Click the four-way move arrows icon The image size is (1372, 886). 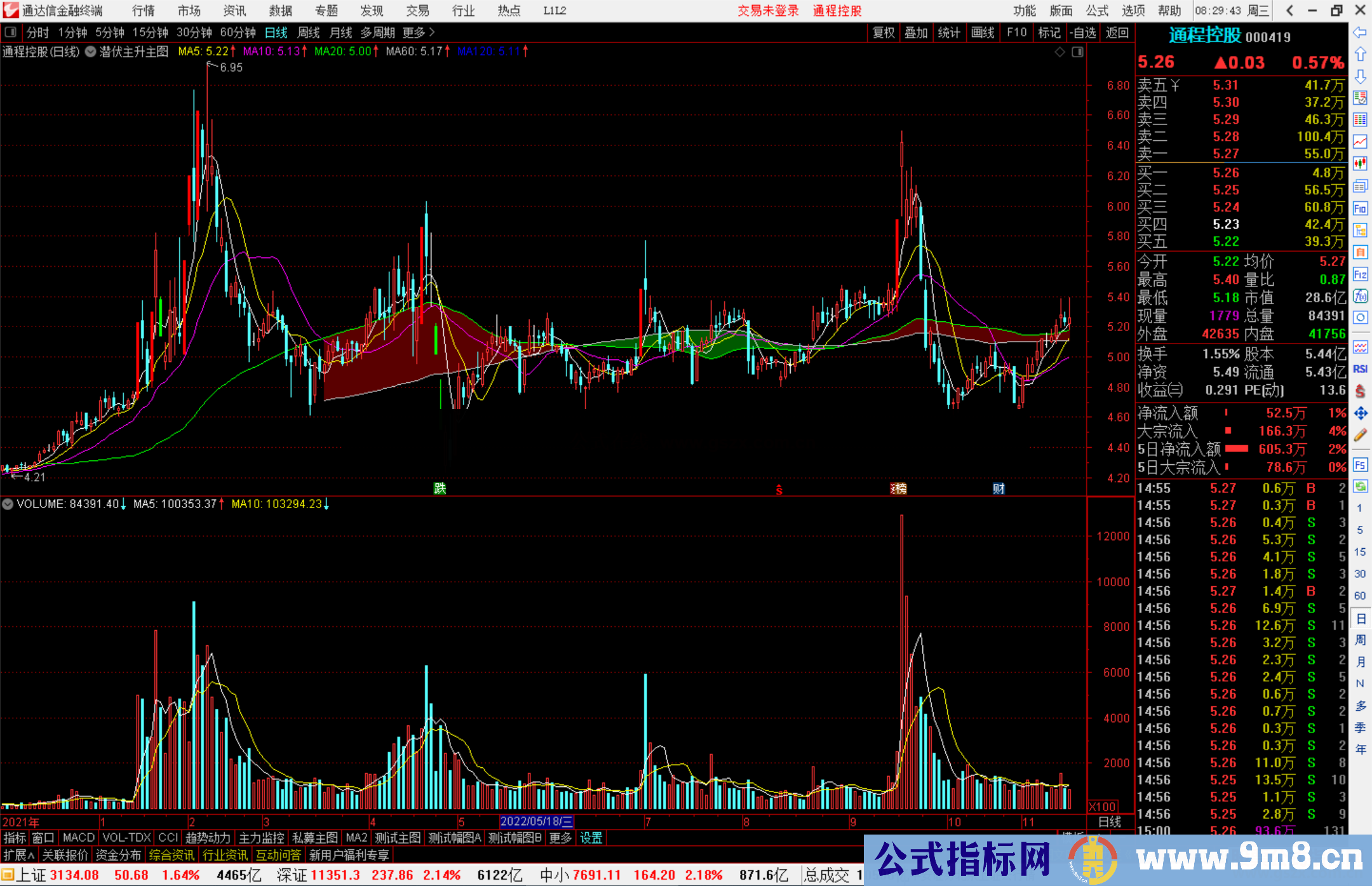(x=1360, y=413)
